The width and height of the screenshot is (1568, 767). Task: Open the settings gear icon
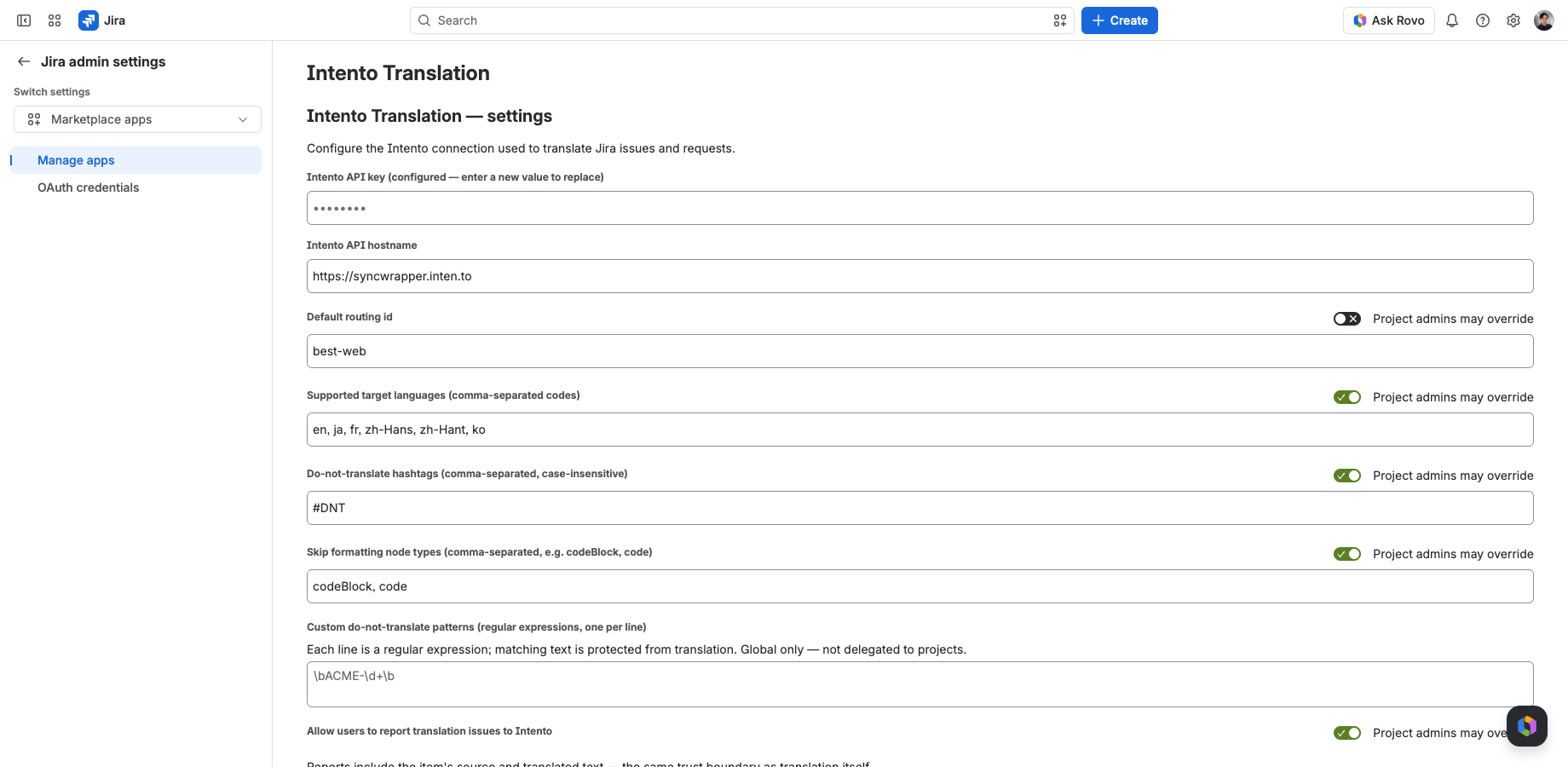point(1513,20)
